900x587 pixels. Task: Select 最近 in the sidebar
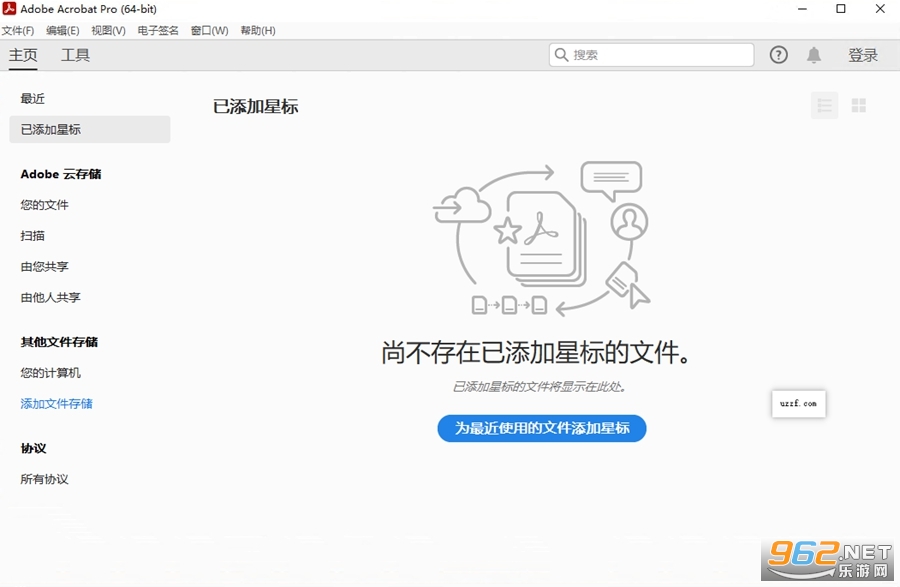pos(33,99)
